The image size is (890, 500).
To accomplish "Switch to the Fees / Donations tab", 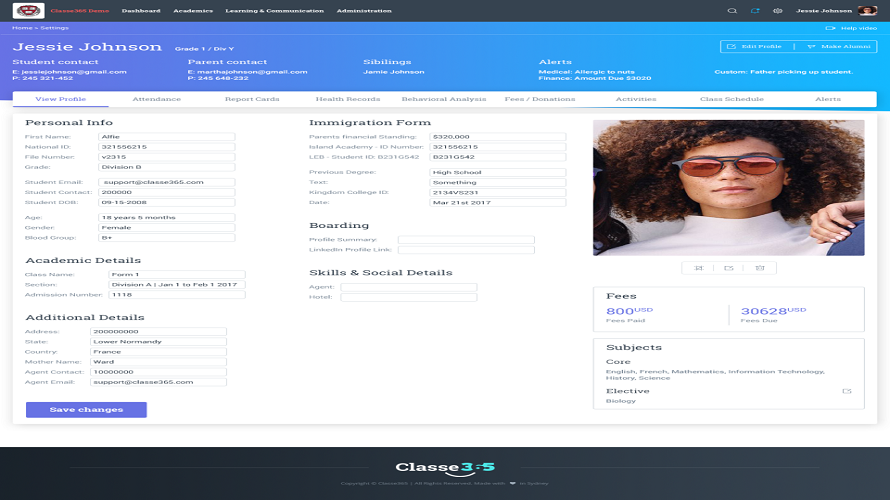I will [540, 99].
